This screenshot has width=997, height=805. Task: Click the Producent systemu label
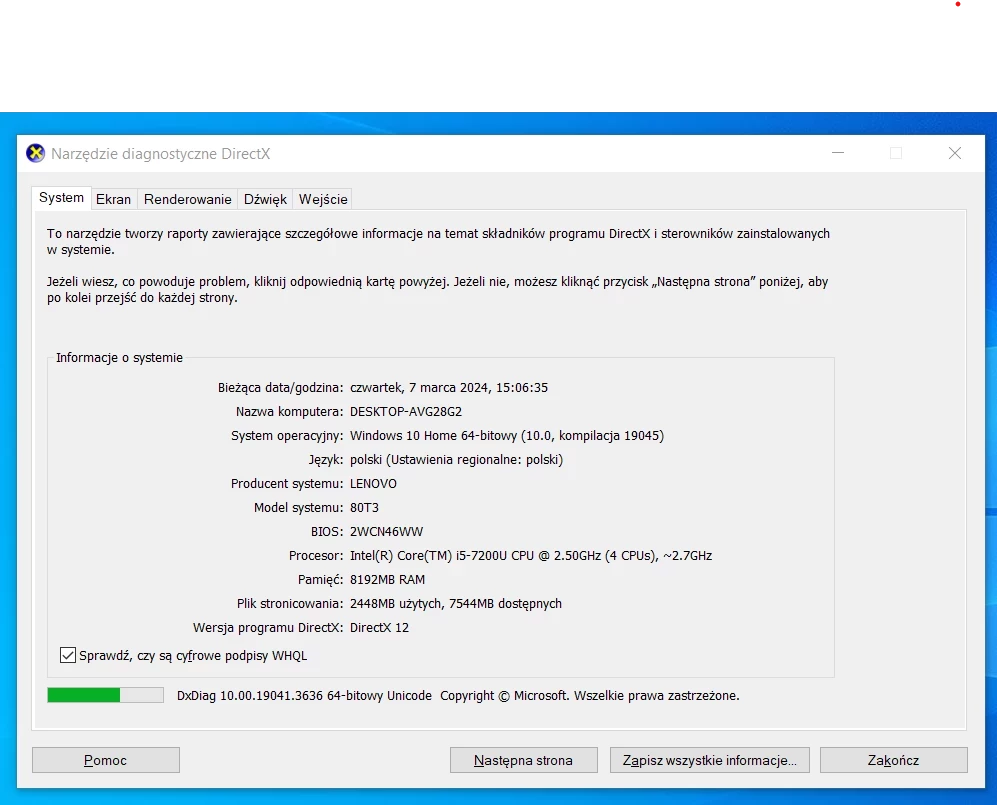click(287, 484)
